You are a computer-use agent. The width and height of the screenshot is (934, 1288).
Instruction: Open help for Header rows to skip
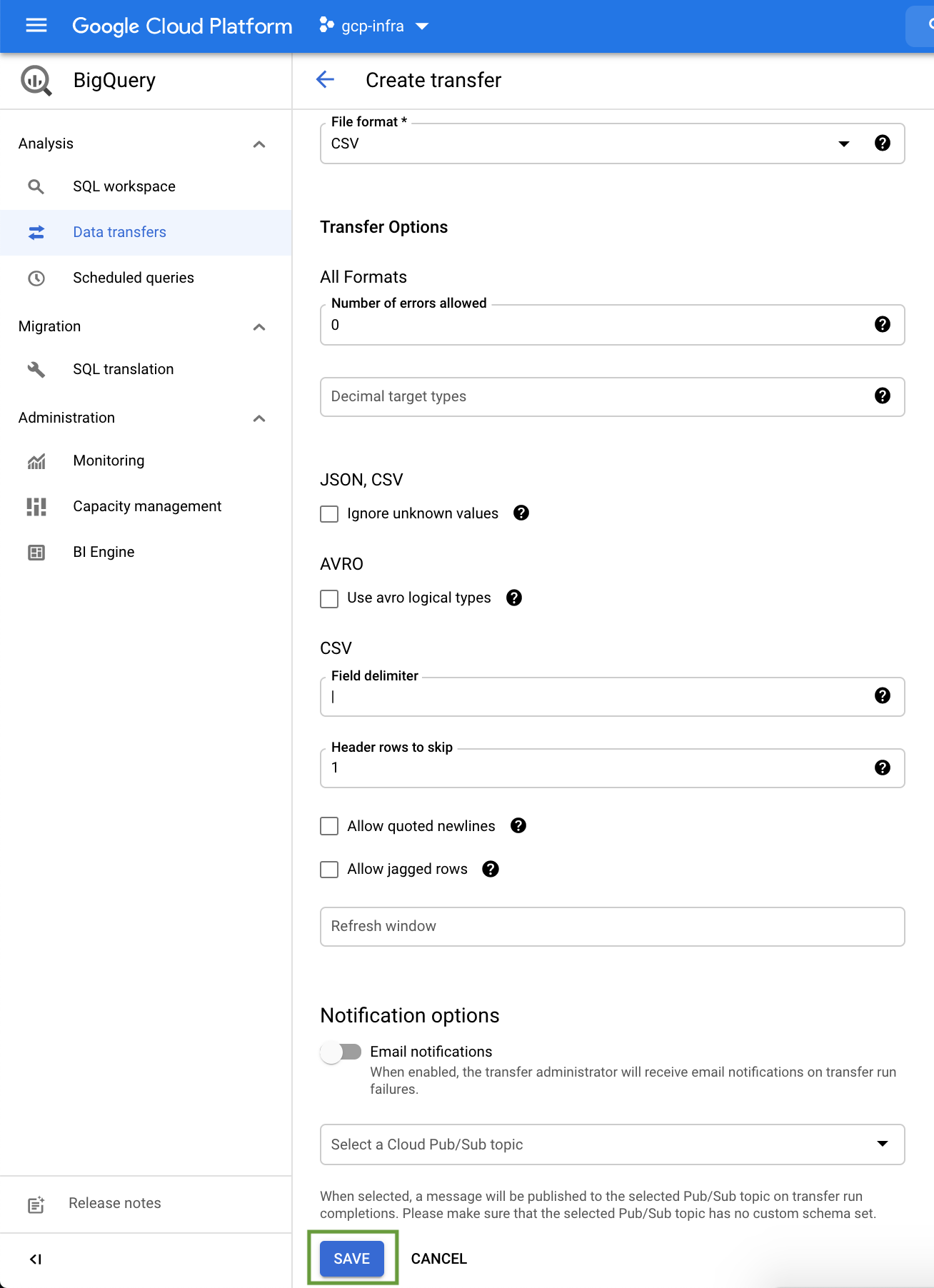point(883,767)
